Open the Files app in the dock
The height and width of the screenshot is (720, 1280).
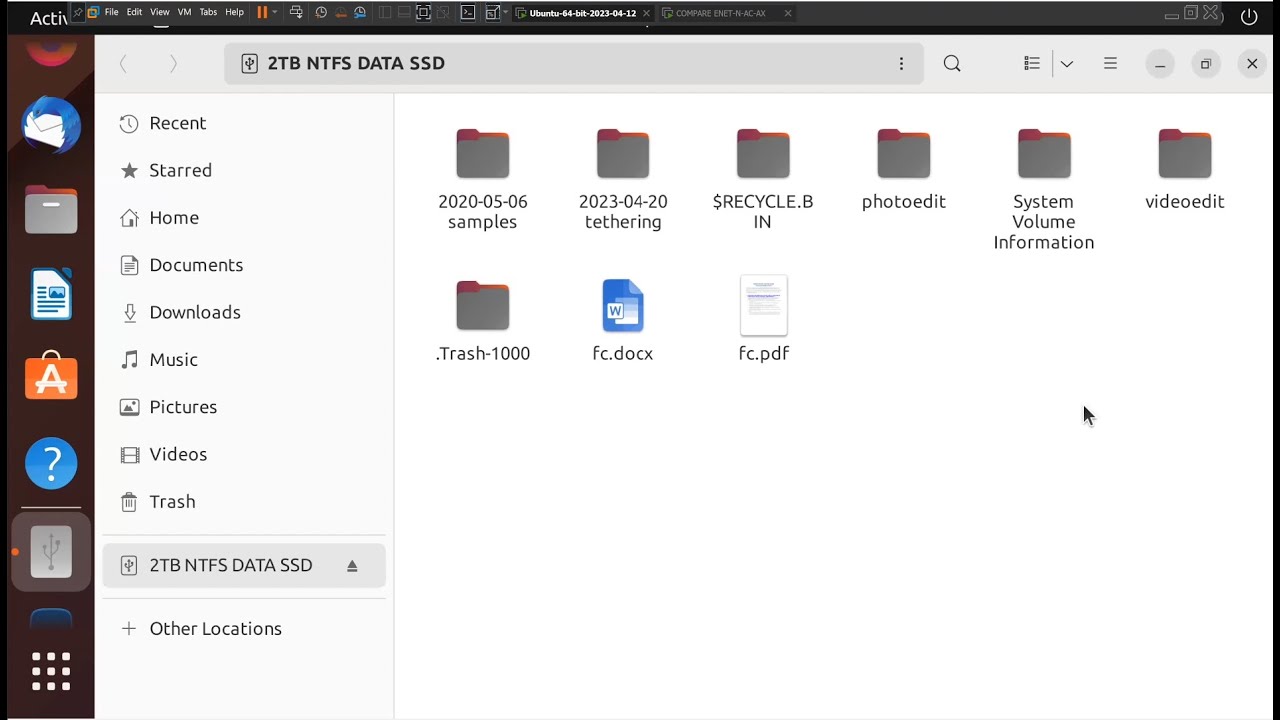point(51,210)
